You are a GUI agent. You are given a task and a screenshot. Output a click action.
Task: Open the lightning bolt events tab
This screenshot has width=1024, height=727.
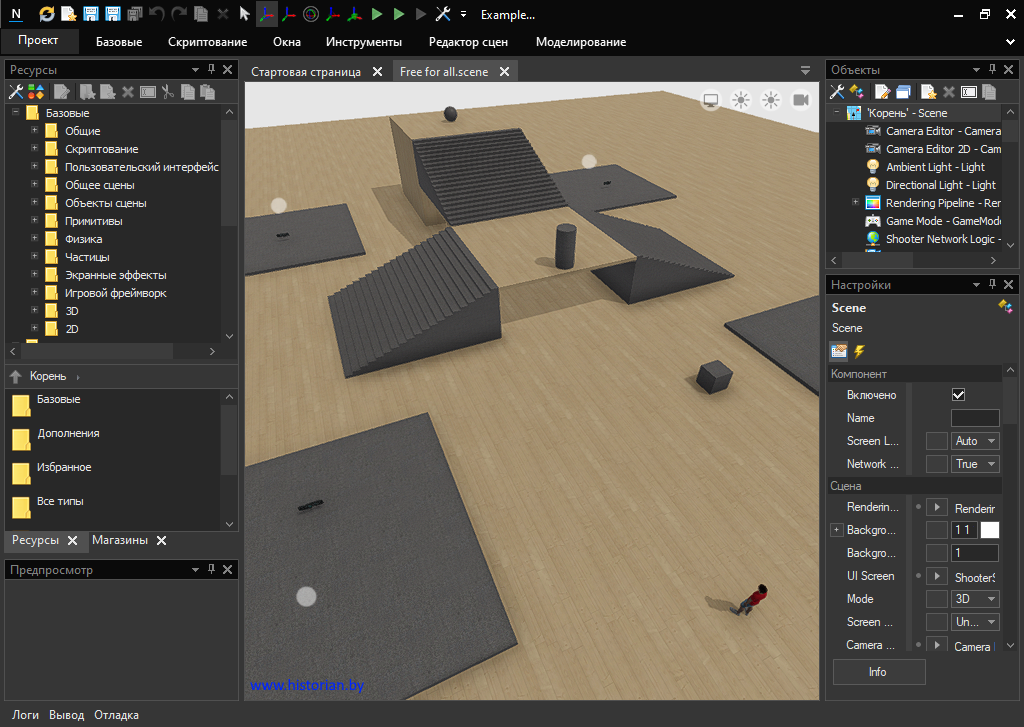[858, 351]
